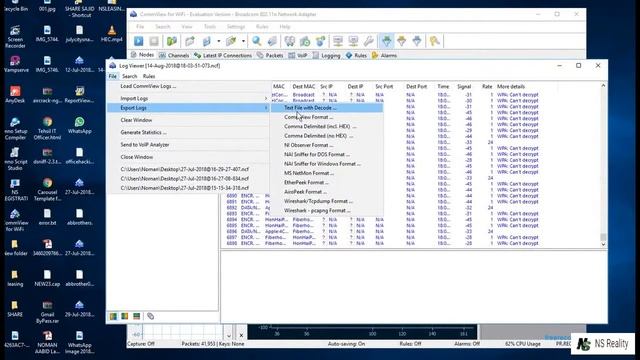Viewport: 640px width, 360px height.
Task: Open the CommView for WiFi desktop shortcut
Action: tap(15, 220)
